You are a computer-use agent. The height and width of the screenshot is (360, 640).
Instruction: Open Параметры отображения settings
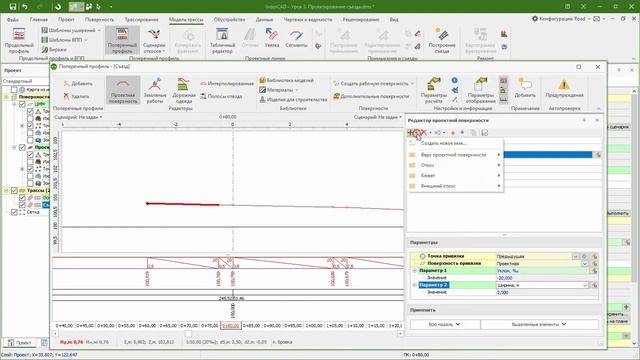pos(480,90)
